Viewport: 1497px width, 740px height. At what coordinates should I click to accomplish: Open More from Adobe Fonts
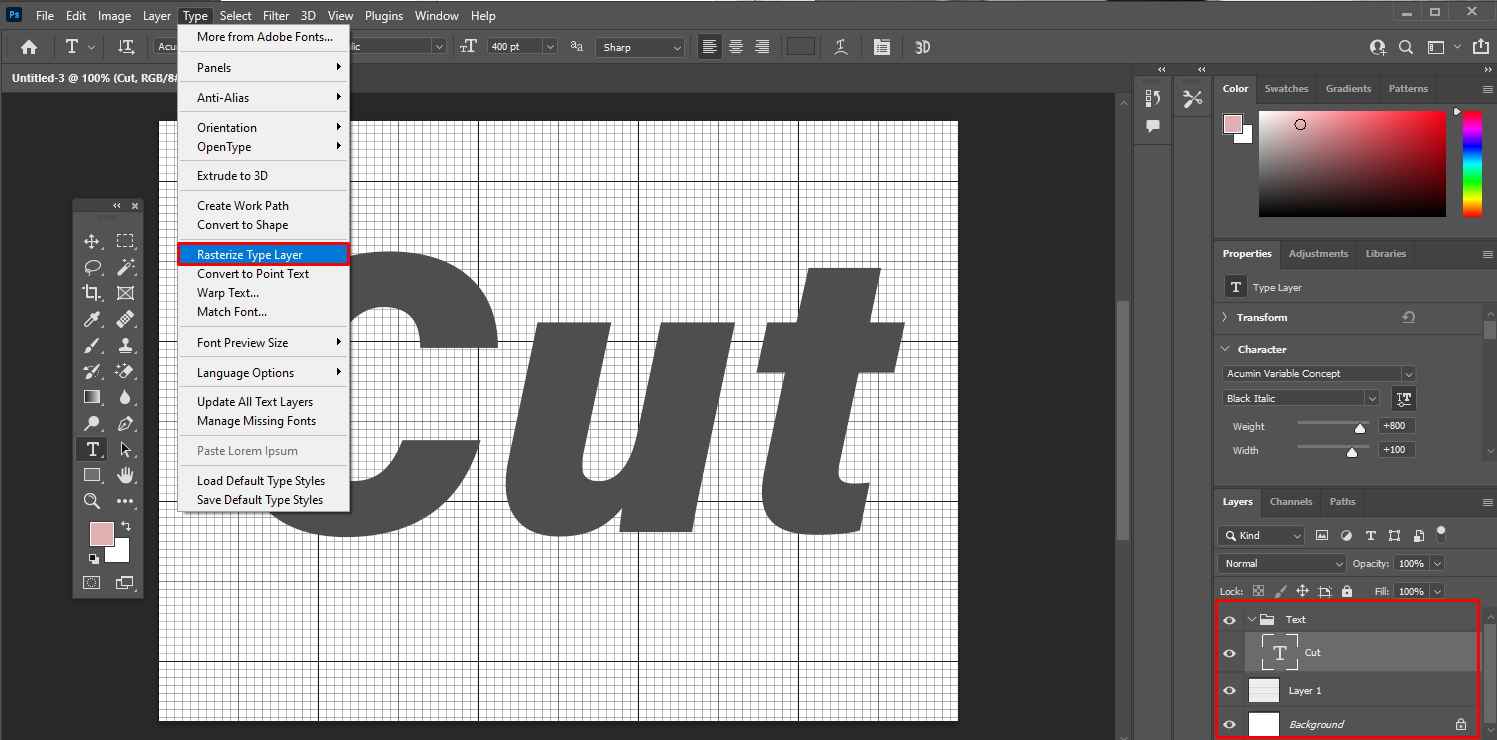262,36
